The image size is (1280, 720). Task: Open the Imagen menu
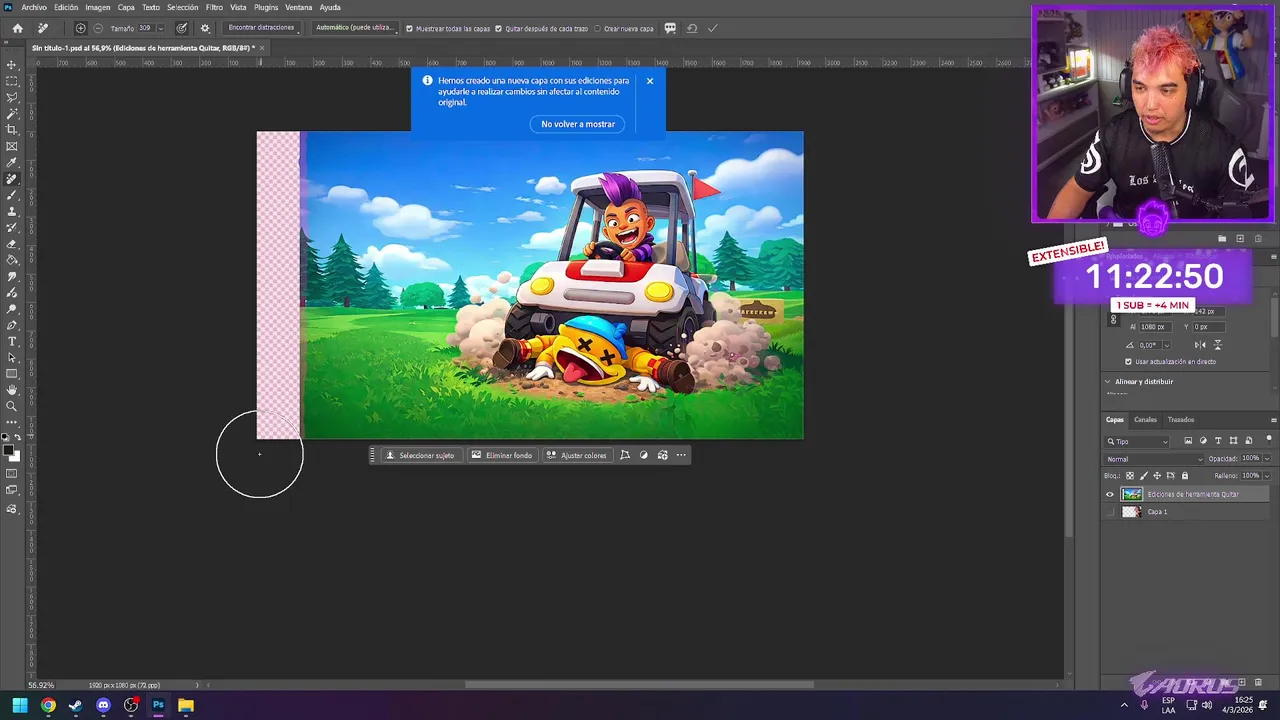pyautogui.click(x=98, y=7)
